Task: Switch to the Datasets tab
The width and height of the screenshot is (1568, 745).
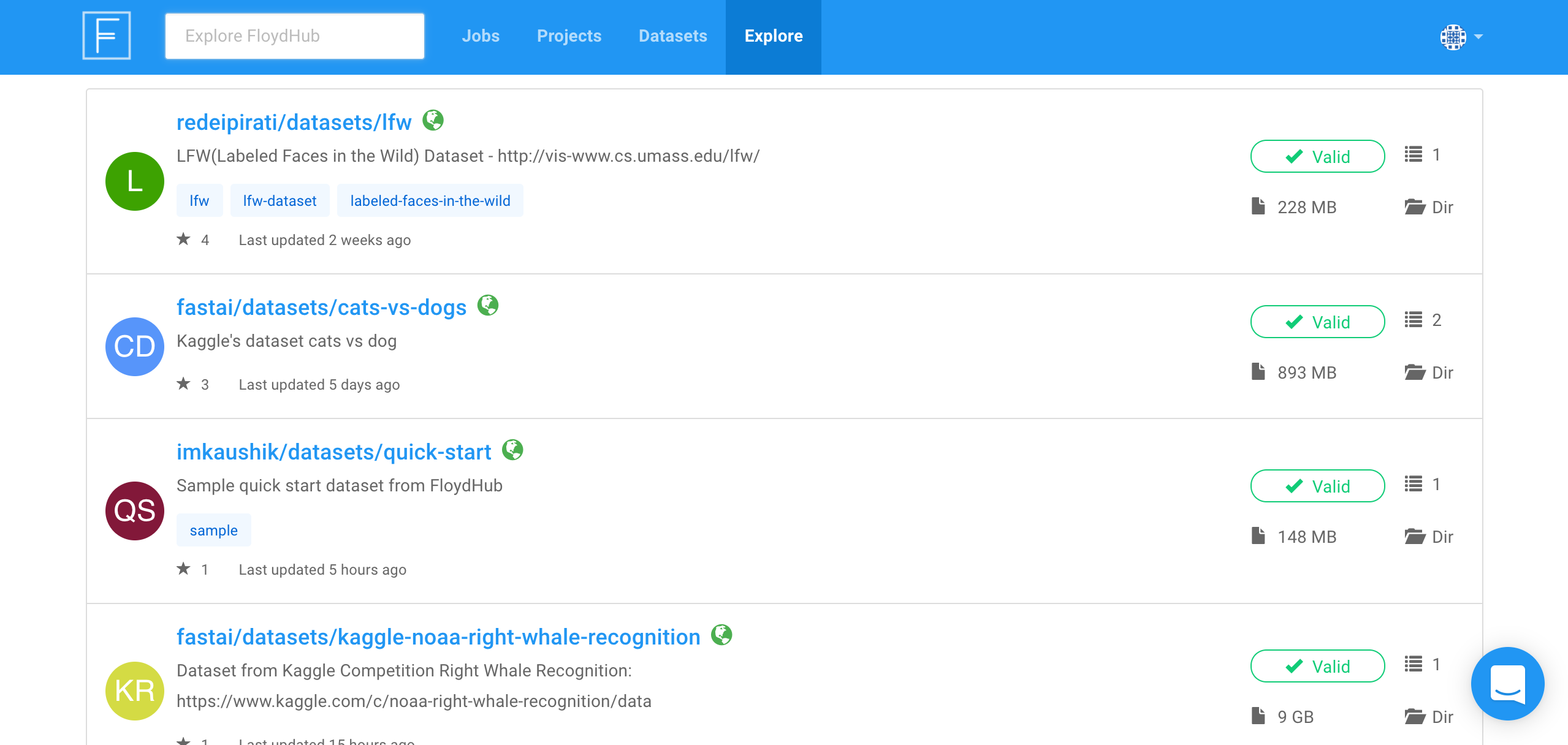Action: pyautogui.click(x=672, y=36)
